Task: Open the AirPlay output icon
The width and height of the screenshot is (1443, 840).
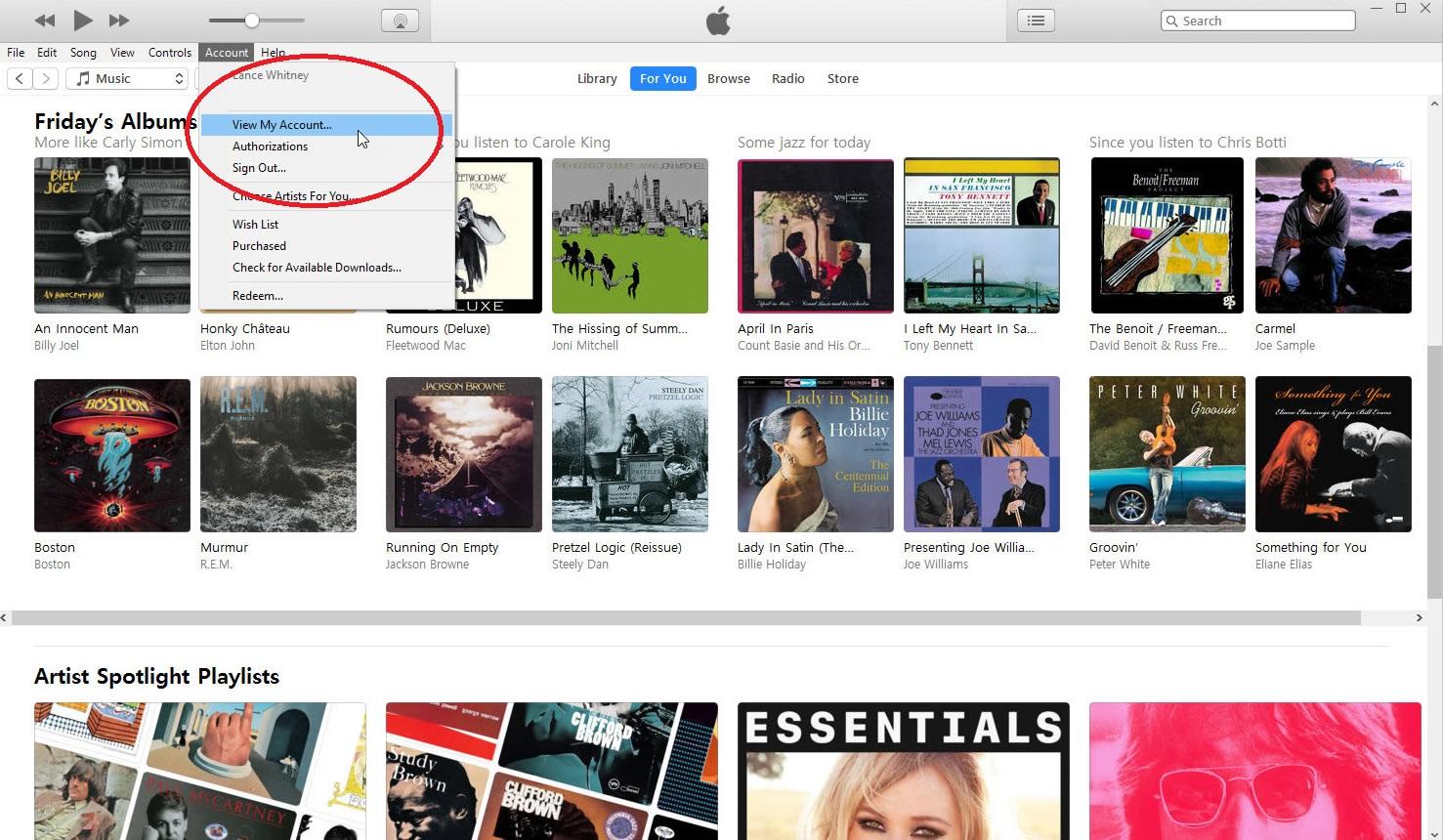Action: pyautogui.click(x=400, y=21)
